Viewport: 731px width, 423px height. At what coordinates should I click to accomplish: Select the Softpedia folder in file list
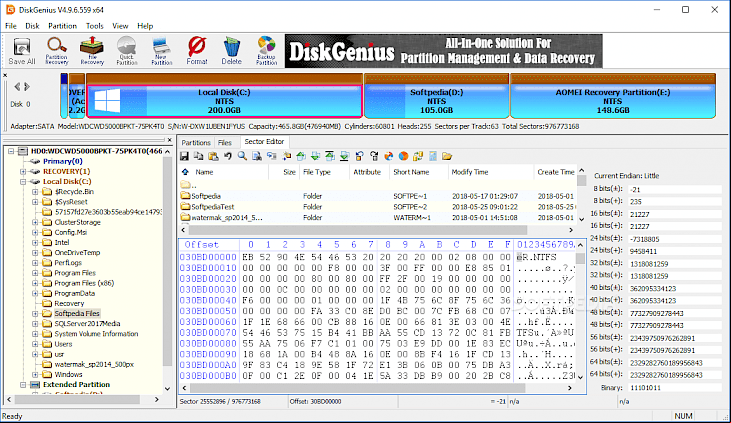[x=378, y=196]
